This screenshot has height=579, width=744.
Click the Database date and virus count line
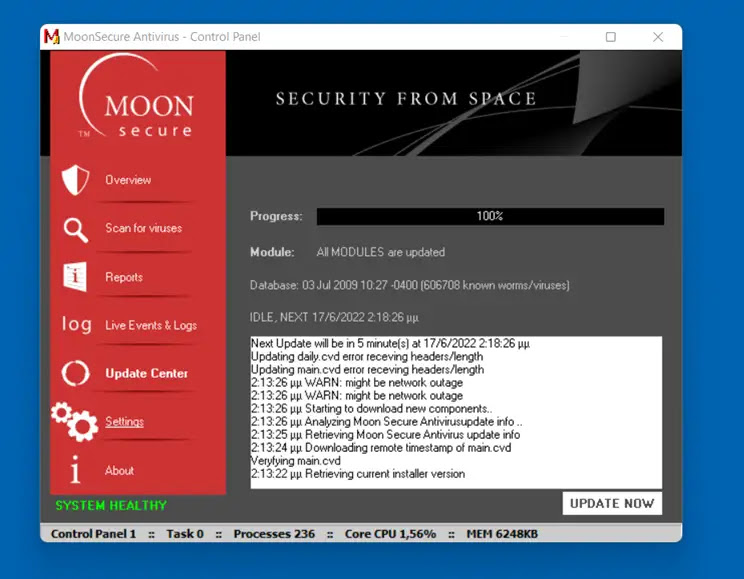click(409, 285)
